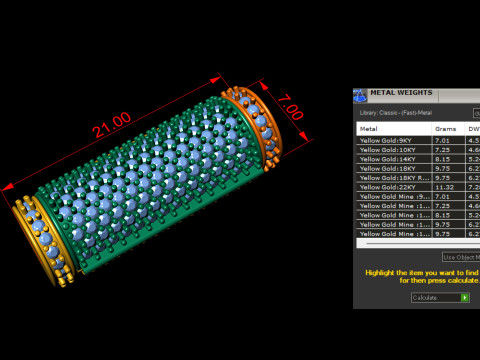Image resolution: width=480 pixels, height=360 pixels.
Task: Click the green arrow beside Calculate
Action: [x=464, y=297]
